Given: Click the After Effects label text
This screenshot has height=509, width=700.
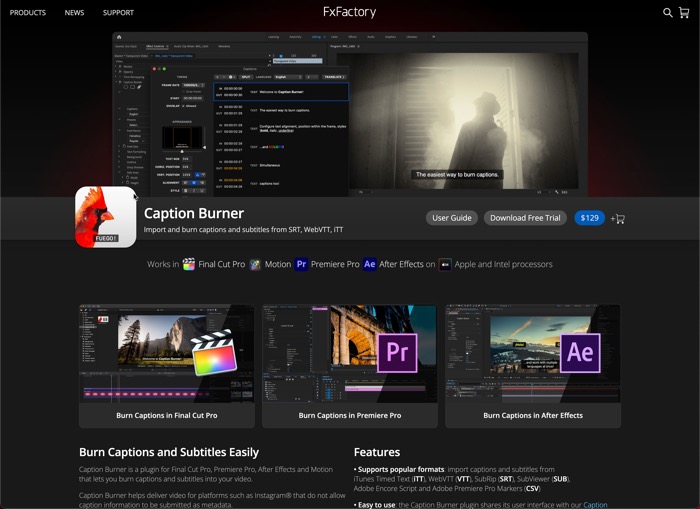Looking at the screenshot, I should pyautogui.click(x=401, y=264).
